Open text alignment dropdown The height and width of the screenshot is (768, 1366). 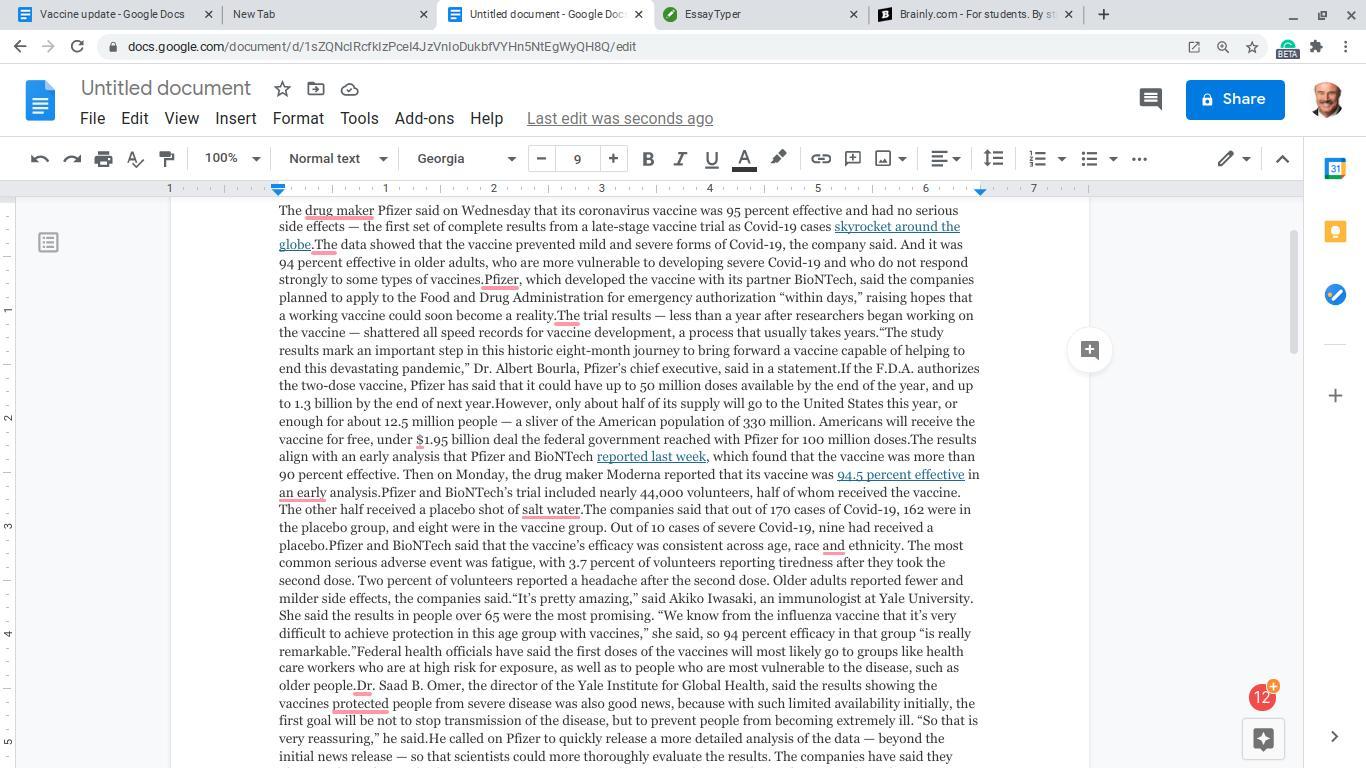[946, 159]
